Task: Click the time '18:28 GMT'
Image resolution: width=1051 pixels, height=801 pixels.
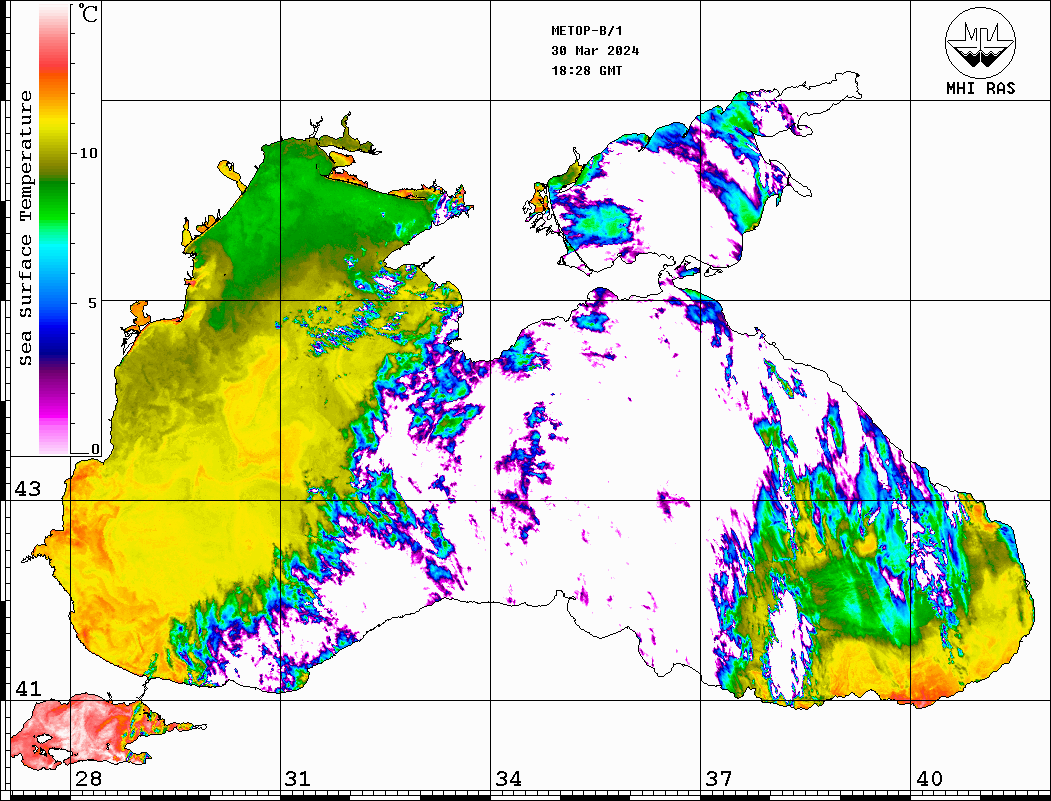Action: (x=587, y=70)
